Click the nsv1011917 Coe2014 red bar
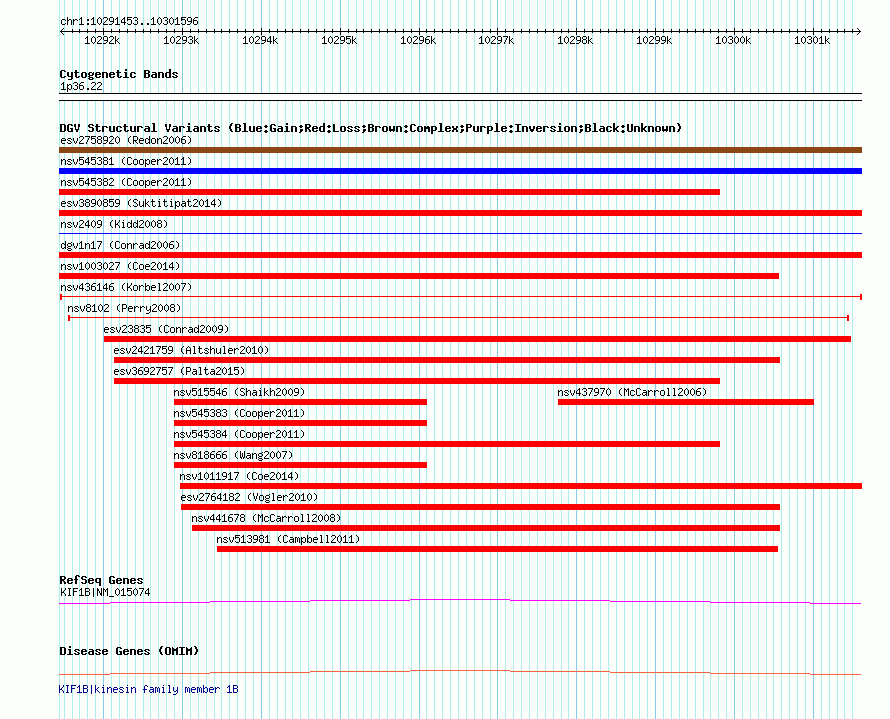Viewport: 890px width, 719px height. 521,486
